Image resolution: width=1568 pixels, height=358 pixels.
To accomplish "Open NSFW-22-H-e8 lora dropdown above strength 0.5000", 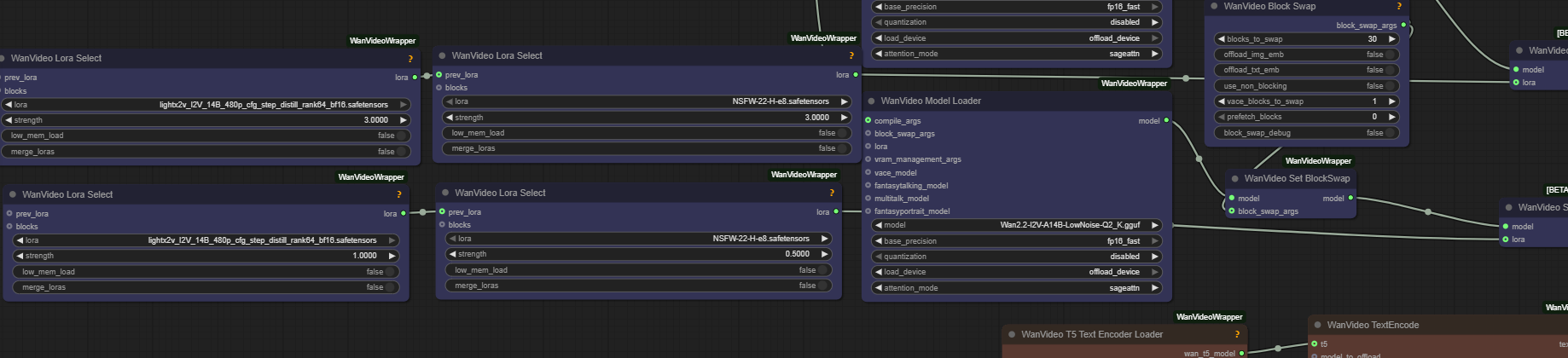I will (x=639, y=239).
